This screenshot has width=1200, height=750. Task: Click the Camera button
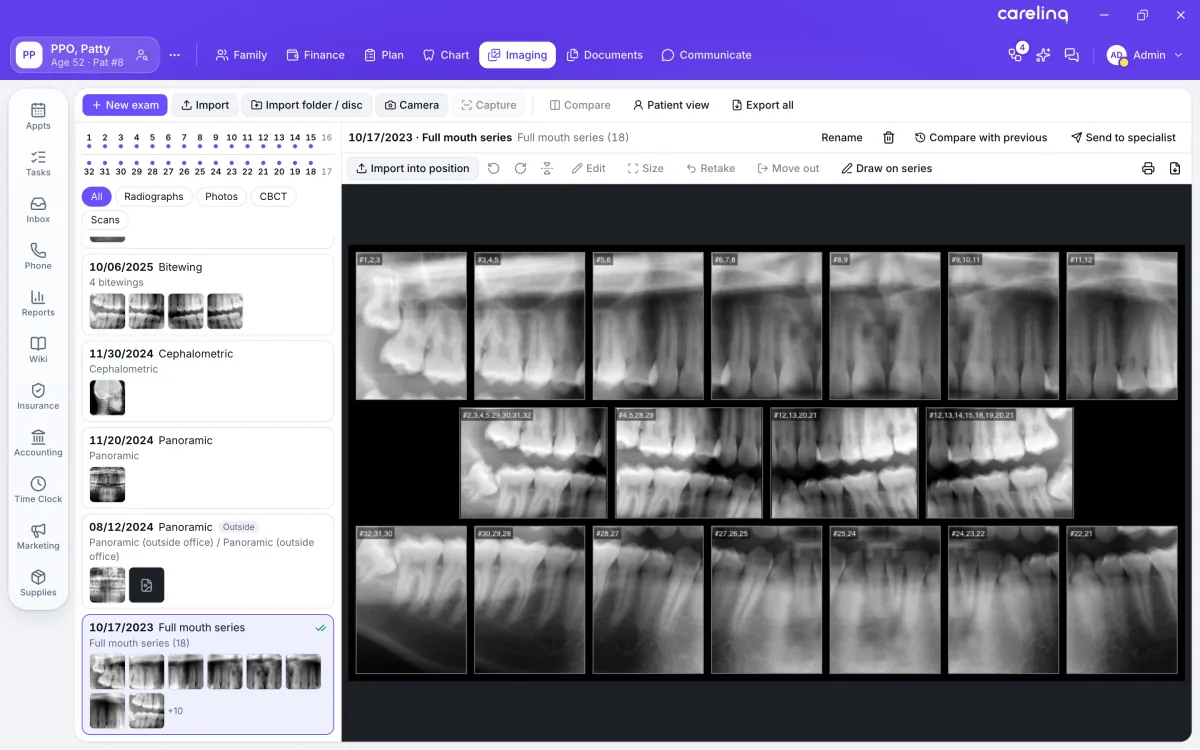coord(412,105)
